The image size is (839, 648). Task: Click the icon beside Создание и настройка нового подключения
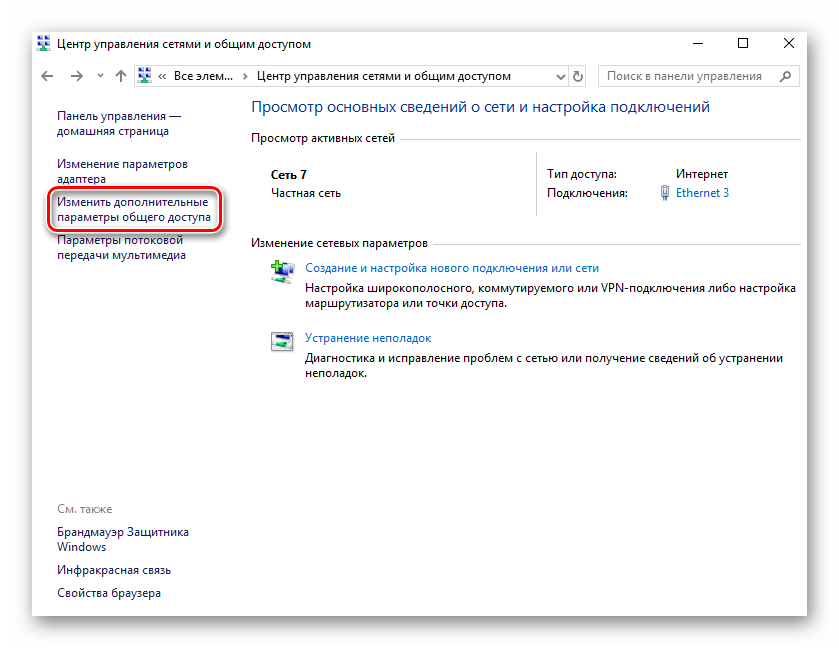click(282, 270)
